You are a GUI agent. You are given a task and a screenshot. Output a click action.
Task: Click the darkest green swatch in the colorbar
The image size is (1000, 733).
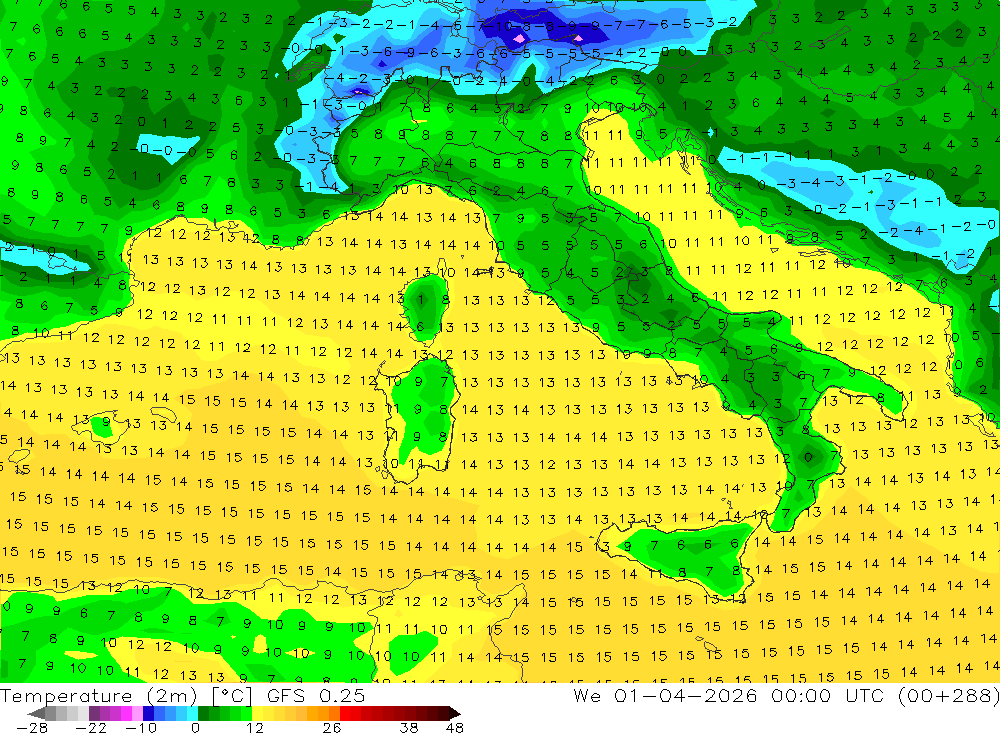[x=203, y=713]
